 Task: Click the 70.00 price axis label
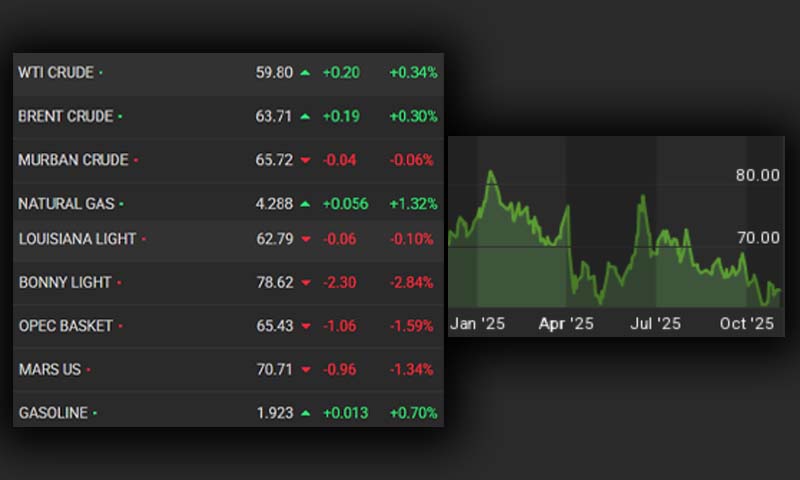click(758, 238)
